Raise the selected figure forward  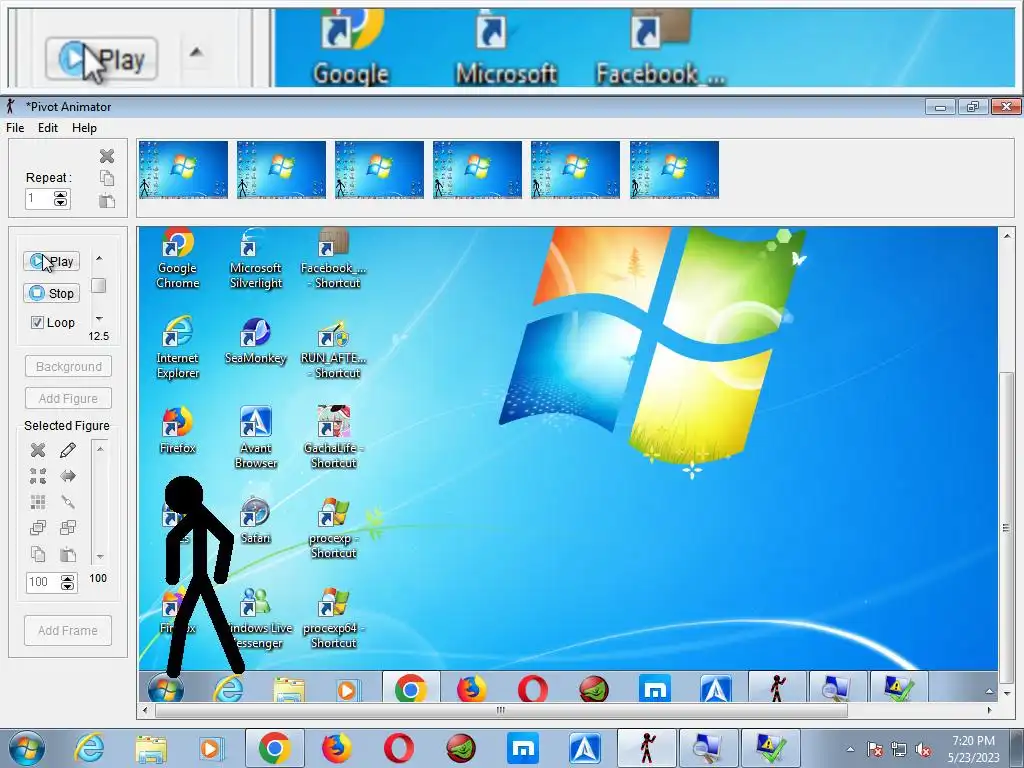tap(38, 527)
